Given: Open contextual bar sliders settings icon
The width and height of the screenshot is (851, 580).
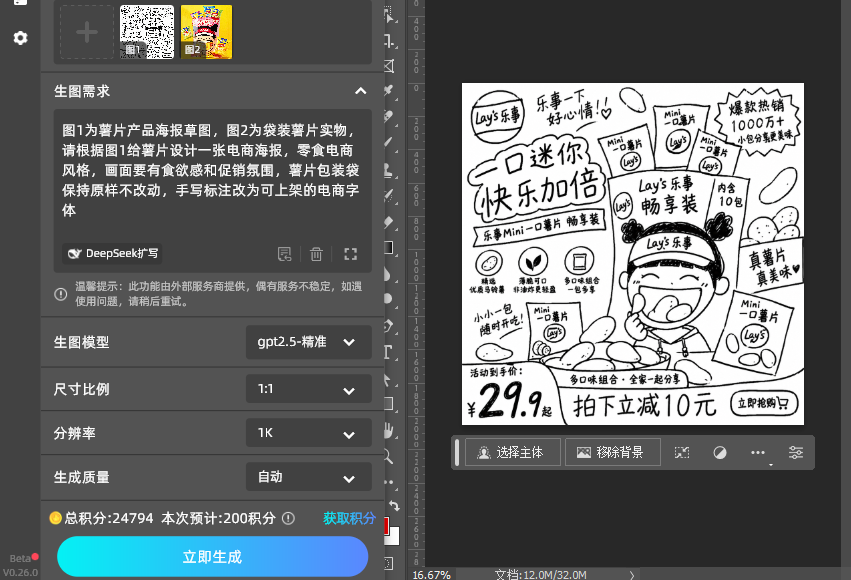Looking at the screenshot, I should pyautogui.click(x=796, y=452).
